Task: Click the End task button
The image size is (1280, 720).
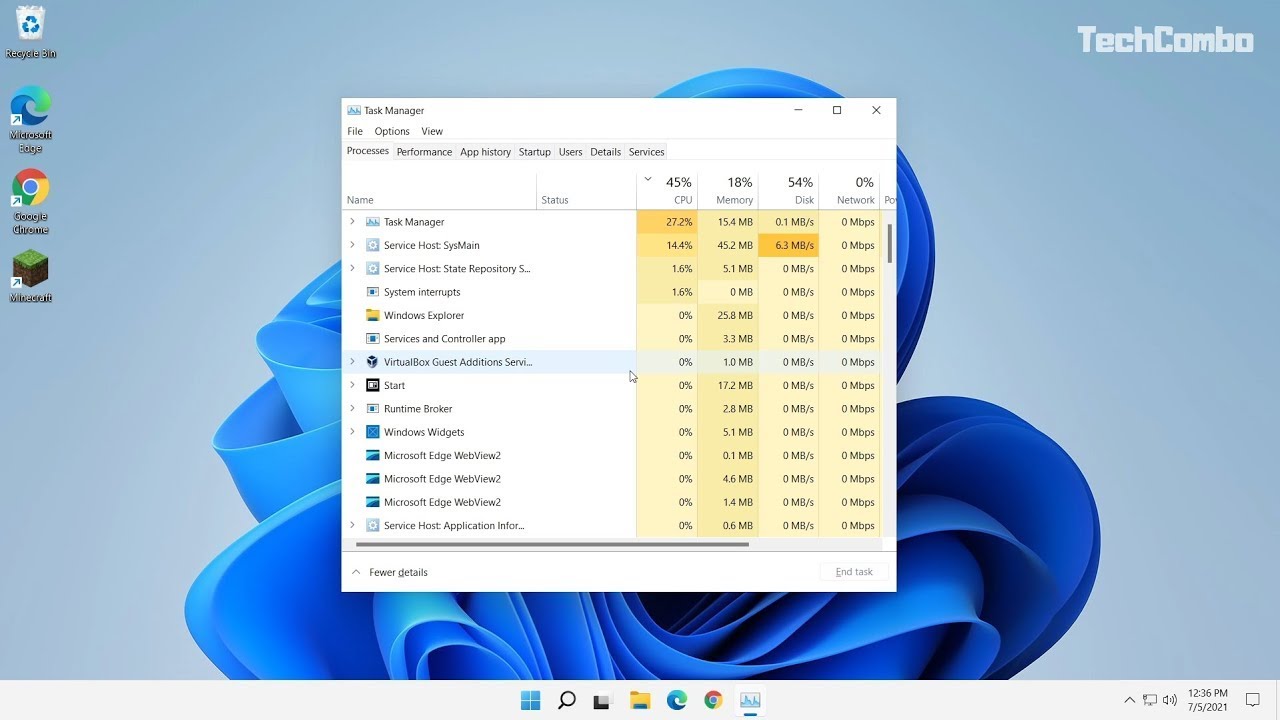Action: pyautogui.click(x=854, y=572)
